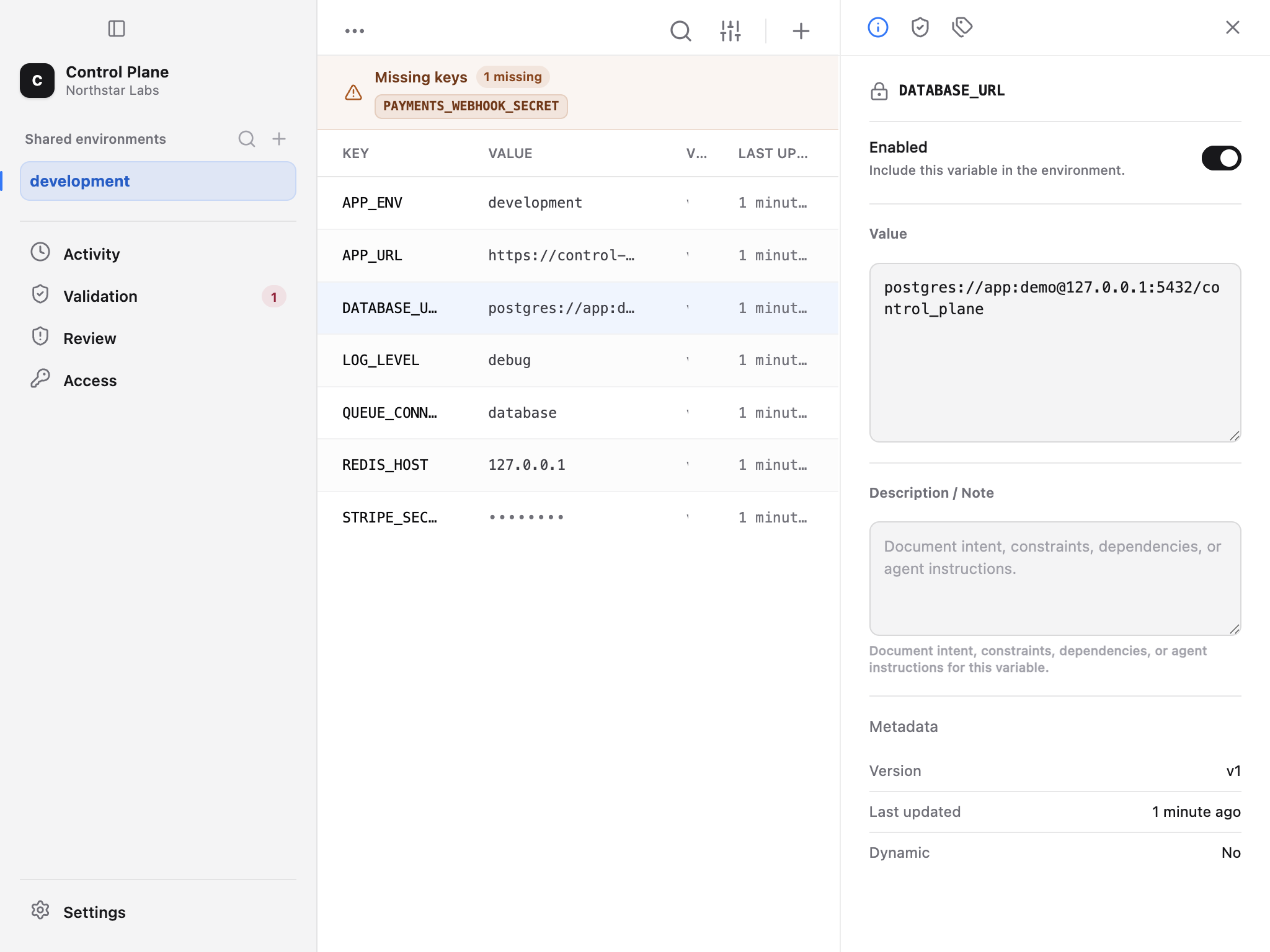The width and height of the screenshot is (1270, 952).
Task: Click the lock icon beside DATABASE_URL
Action: click(879, 91)
